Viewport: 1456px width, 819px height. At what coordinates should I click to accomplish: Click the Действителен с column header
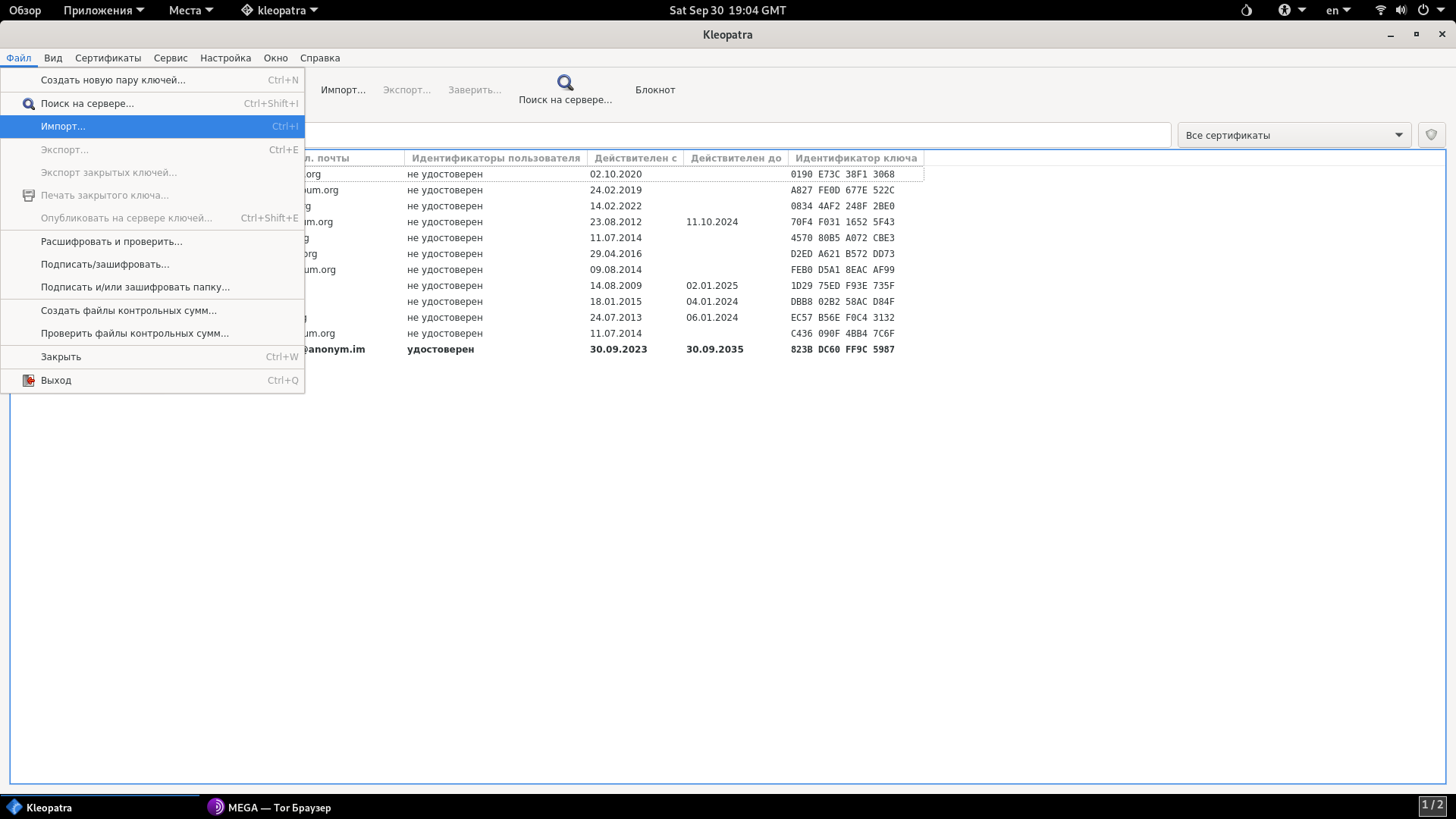pyautogui.click(x=635, y=158)
